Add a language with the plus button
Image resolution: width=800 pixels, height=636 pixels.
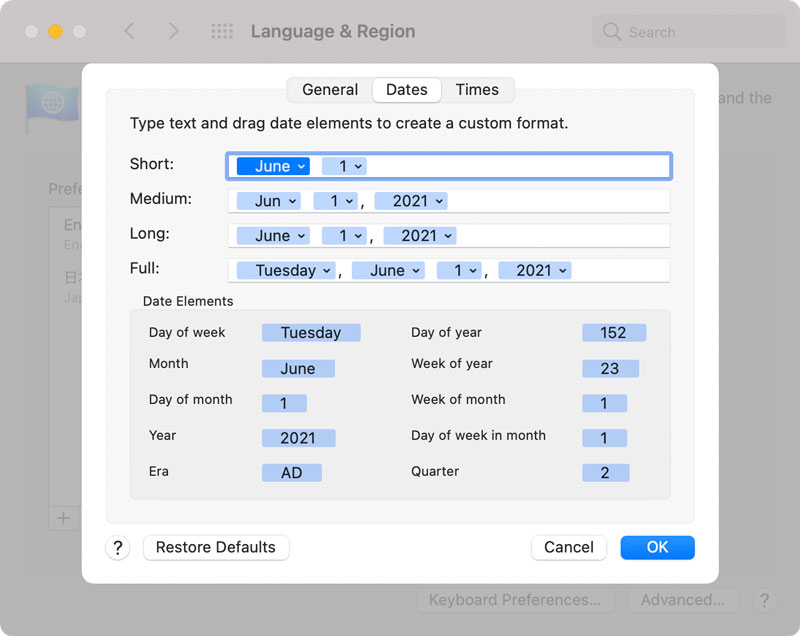click(64, 519)
